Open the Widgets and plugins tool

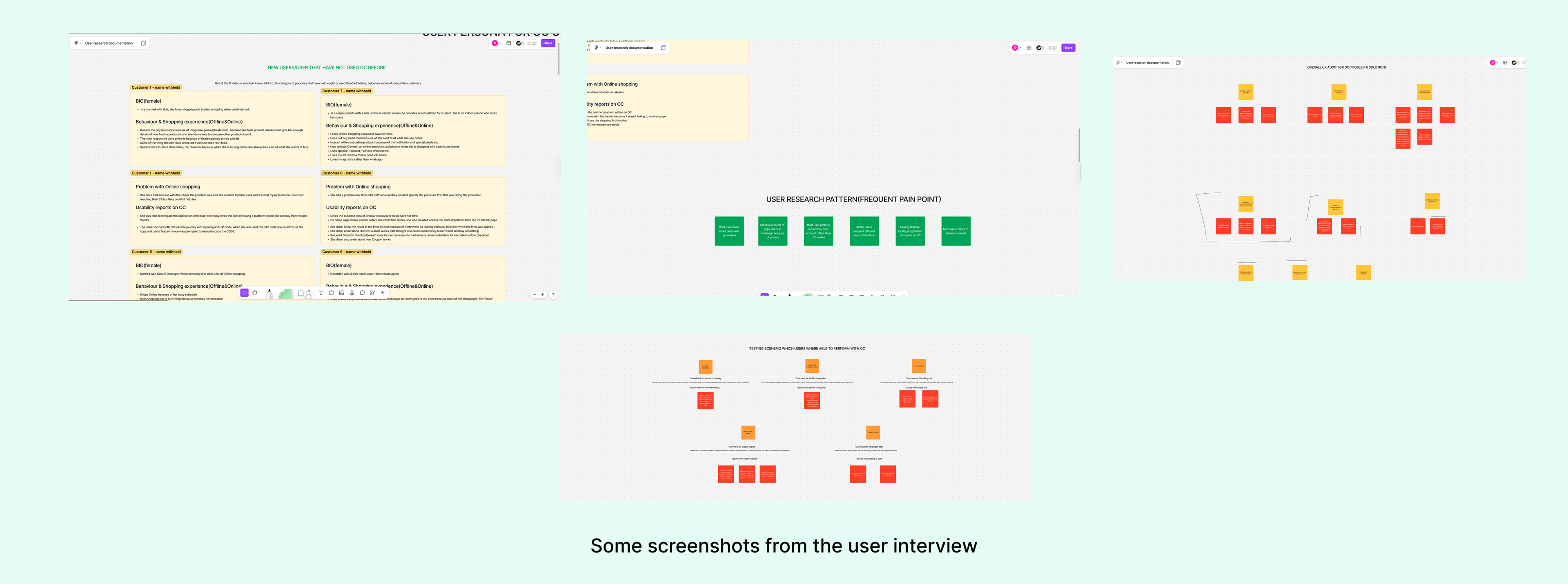click(372, 293)
